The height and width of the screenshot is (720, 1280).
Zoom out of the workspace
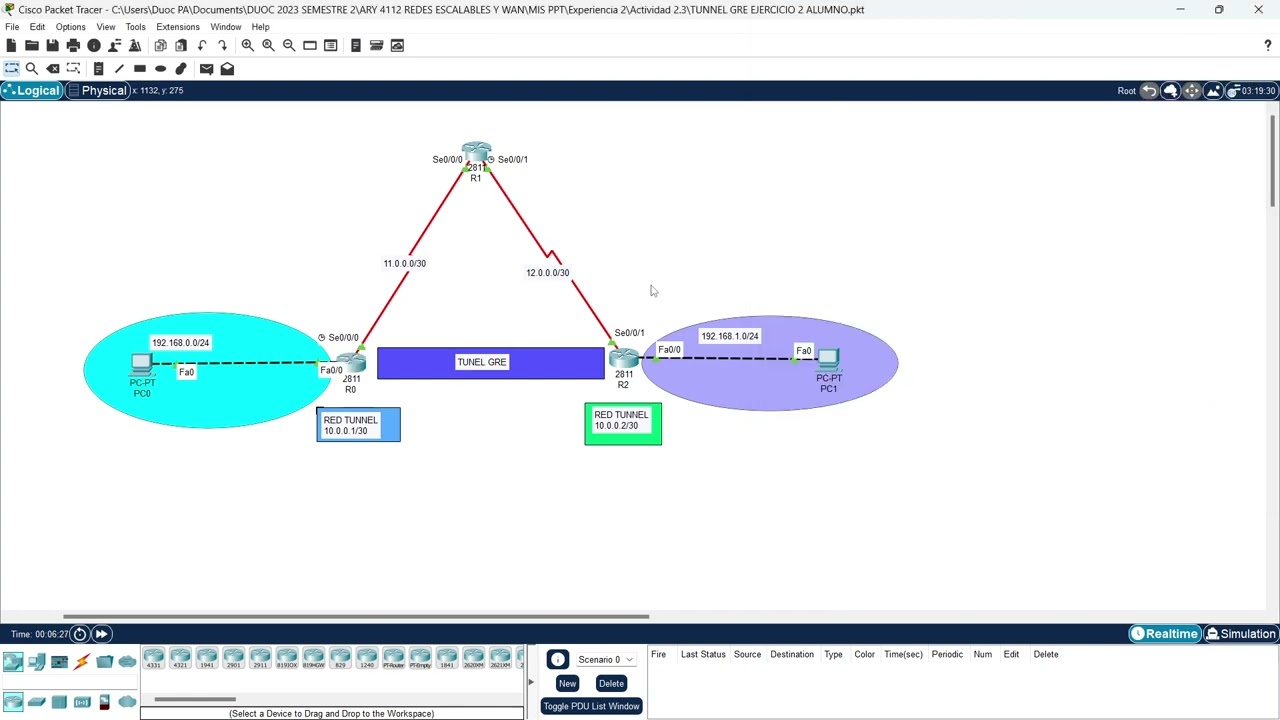point(289,45)
